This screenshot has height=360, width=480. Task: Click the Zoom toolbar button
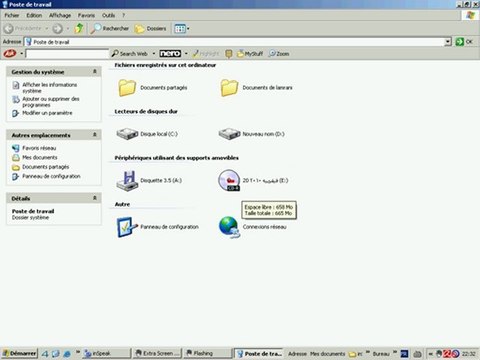point(279,53)
